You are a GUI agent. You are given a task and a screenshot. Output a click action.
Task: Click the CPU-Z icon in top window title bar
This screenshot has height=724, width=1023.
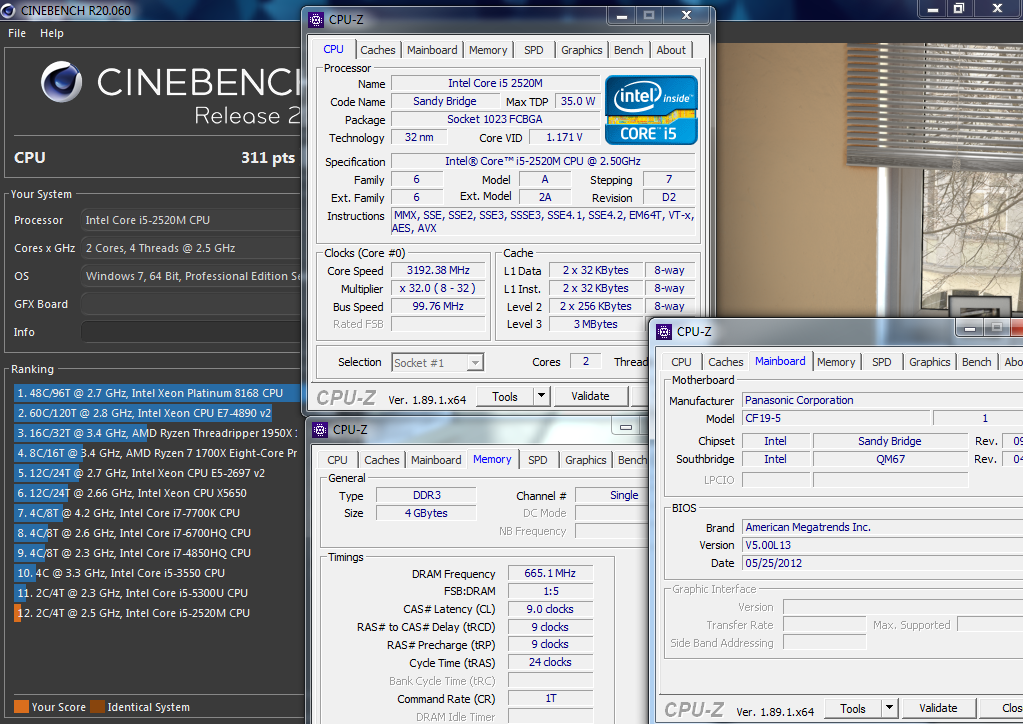(x=316, y=20)
